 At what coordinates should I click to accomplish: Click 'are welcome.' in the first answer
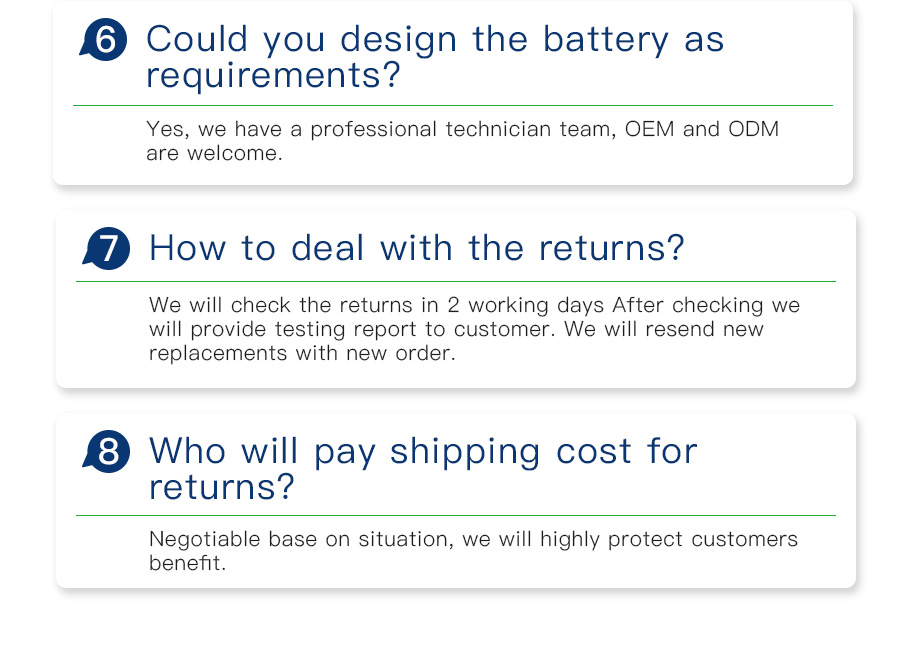tap(214, 153)
